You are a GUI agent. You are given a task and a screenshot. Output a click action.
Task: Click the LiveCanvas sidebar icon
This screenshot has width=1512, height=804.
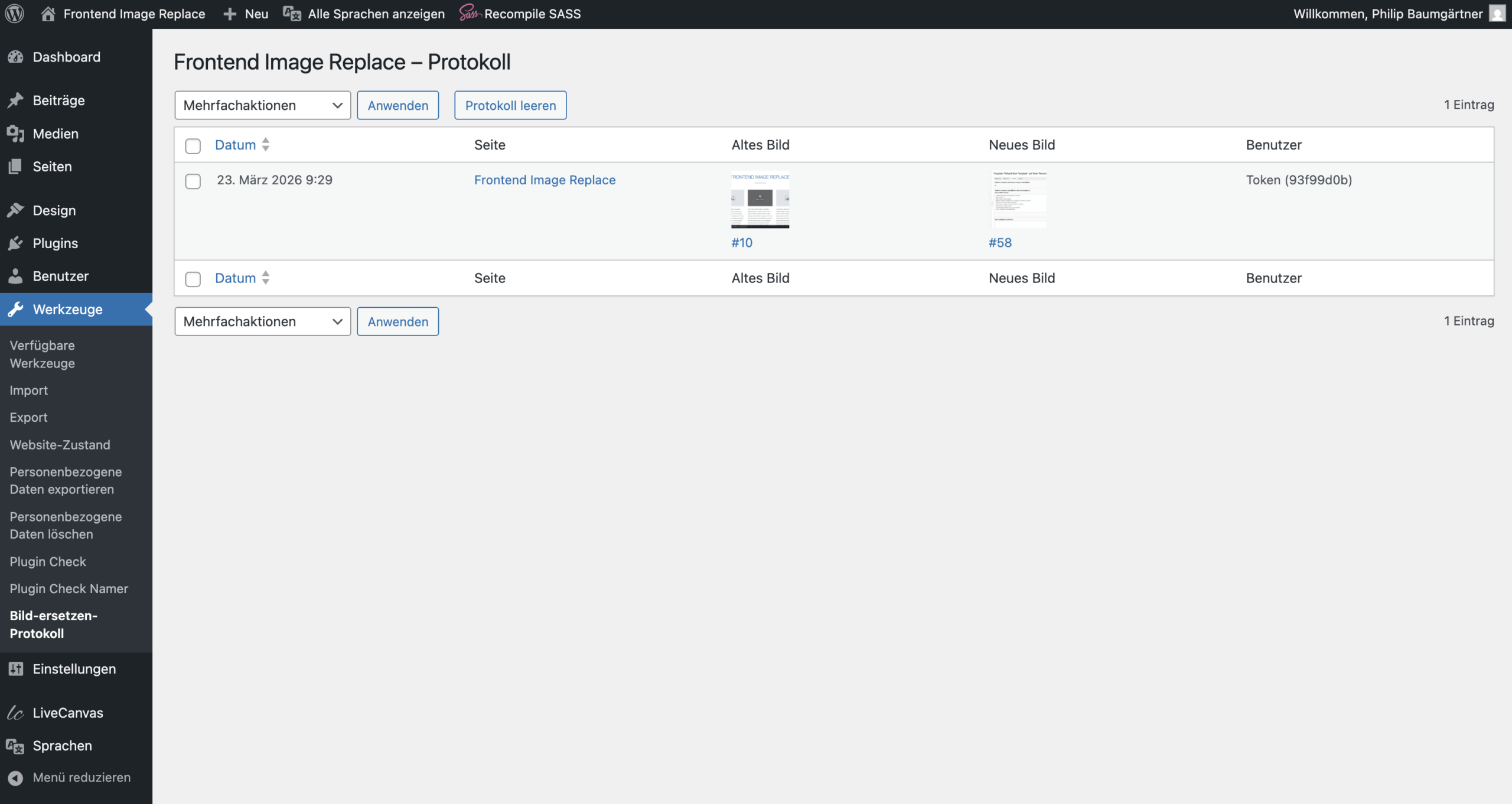pyautogui.click(x=15, y=713)
